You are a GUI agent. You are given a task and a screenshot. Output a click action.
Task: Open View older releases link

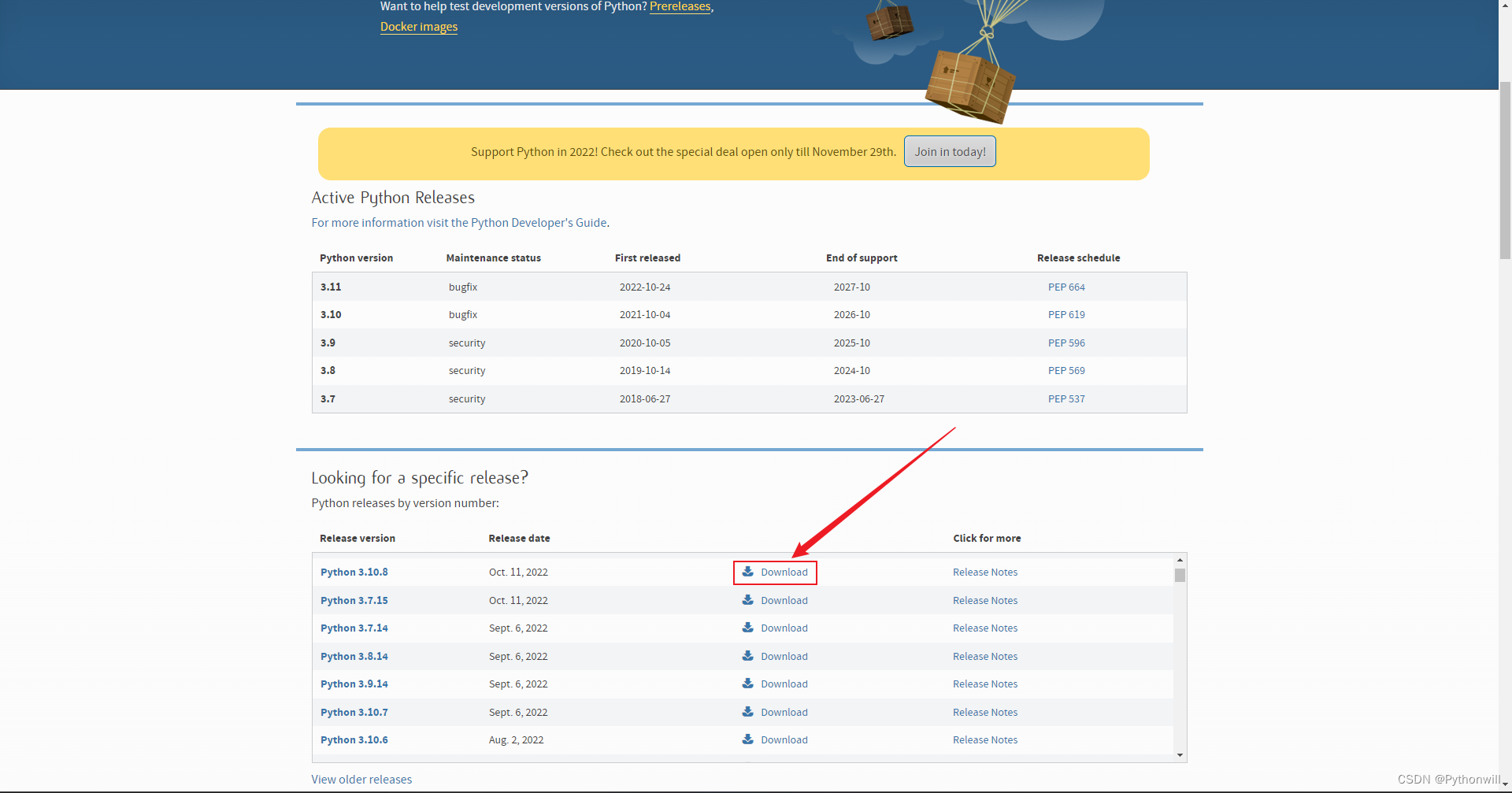click(361, 780)
